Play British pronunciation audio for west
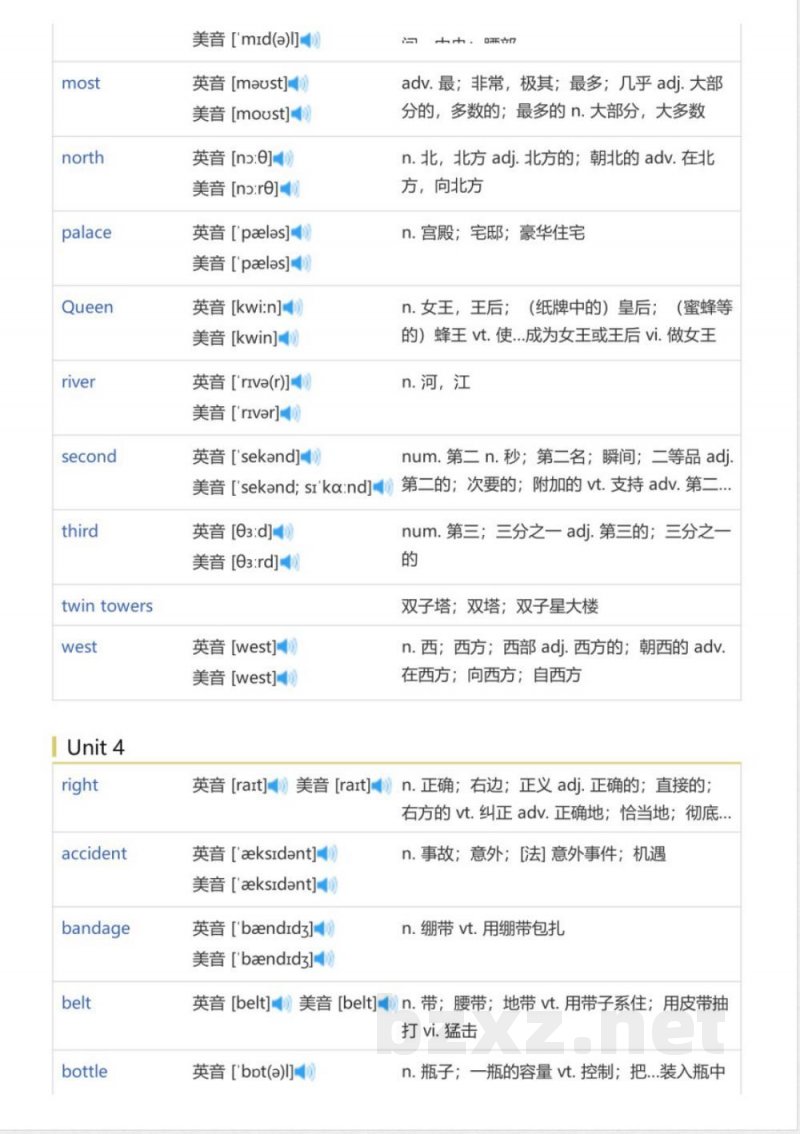 pyautogui.click(x=287, y=647)
